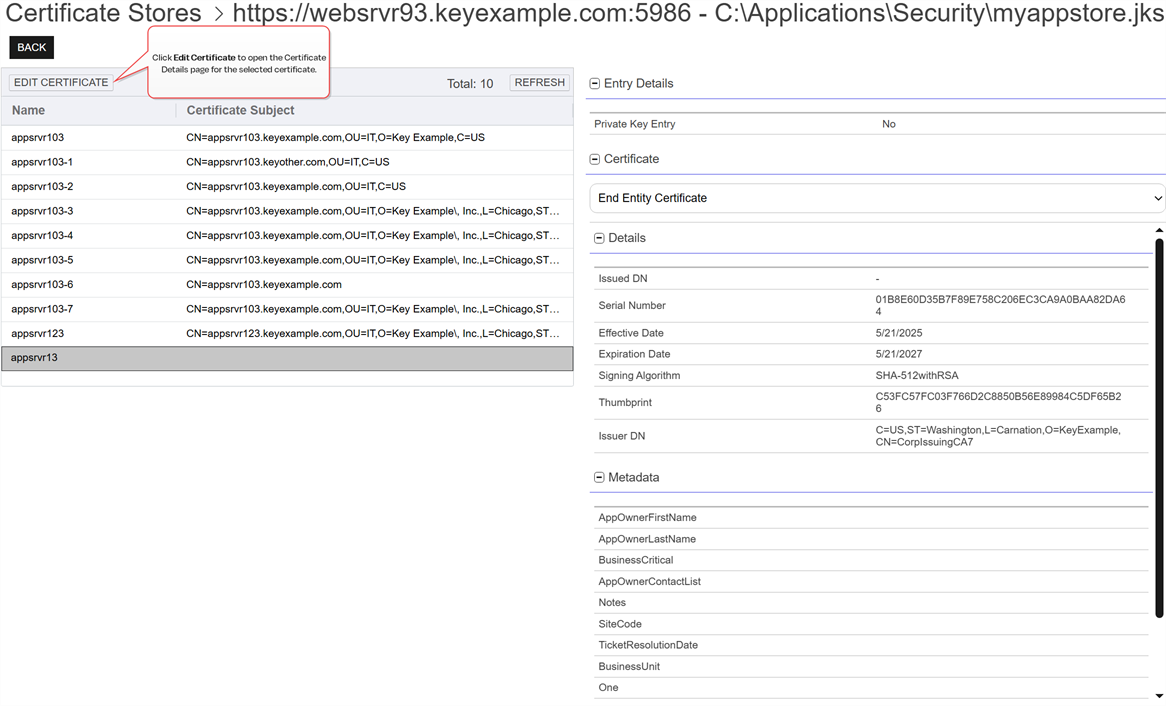Open Edit Certificate for selected row
The image size is (1166, 706).
[x=61, y=83]
